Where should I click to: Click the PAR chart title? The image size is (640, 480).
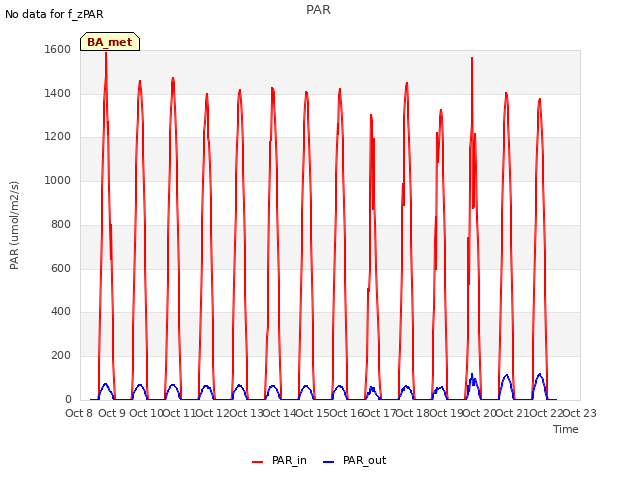[318, 10]
